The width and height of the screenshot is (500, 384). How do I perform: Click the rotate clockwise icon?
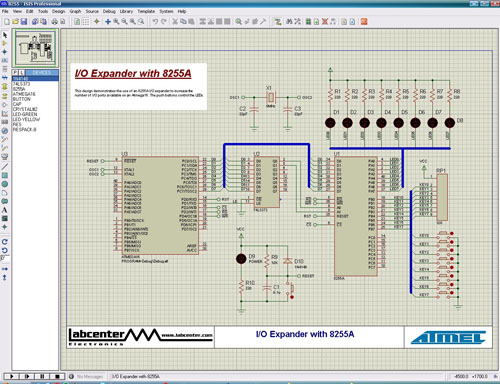click(5, 242)
